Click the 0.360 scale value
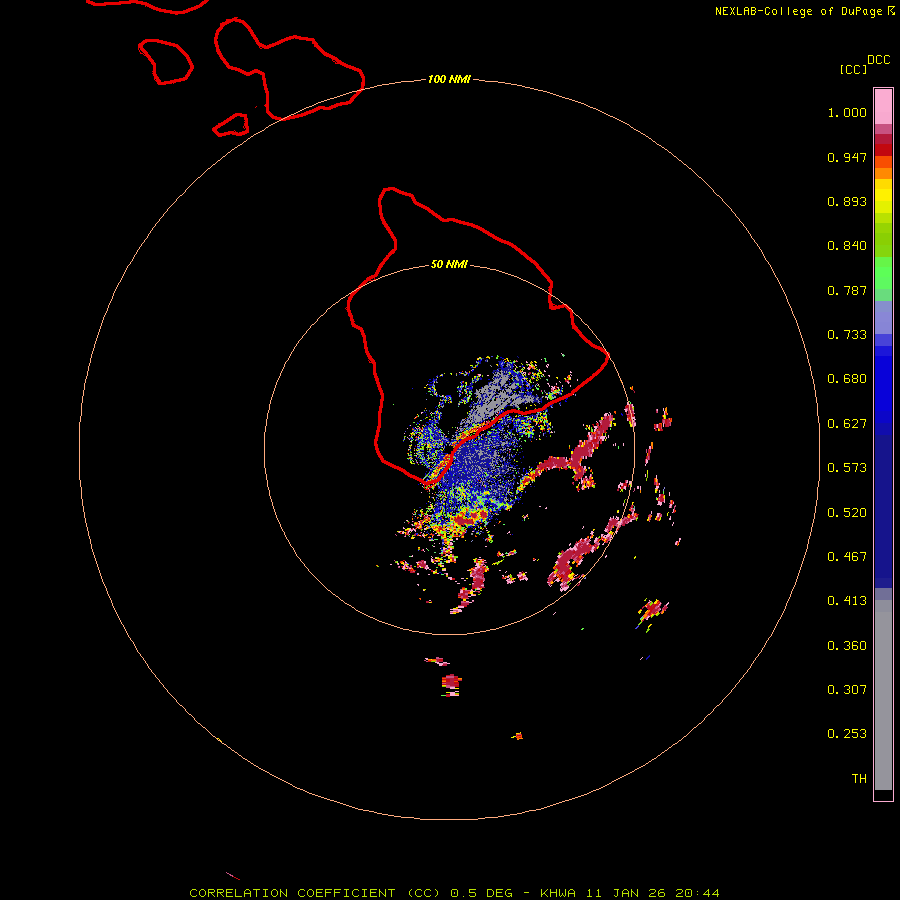 847,646
